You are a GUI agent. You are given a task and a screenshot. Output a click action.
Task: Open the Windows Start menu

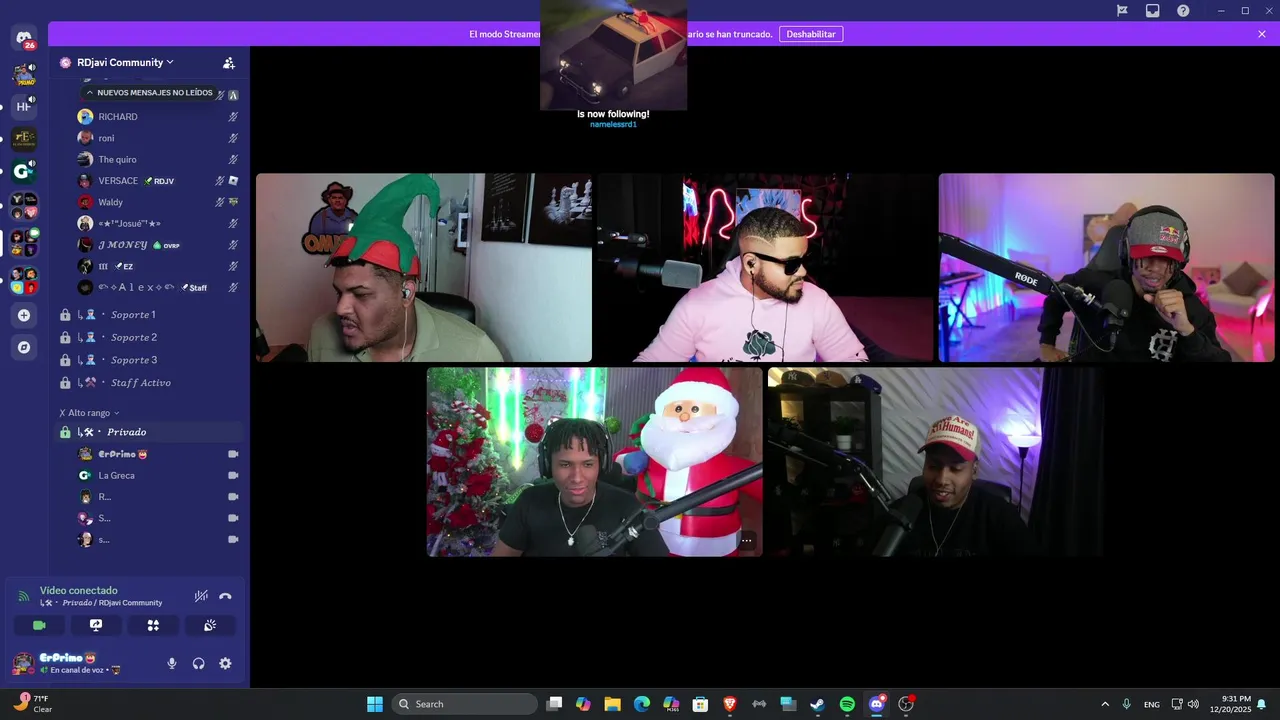pyautogui.click(x=375, y=704)
